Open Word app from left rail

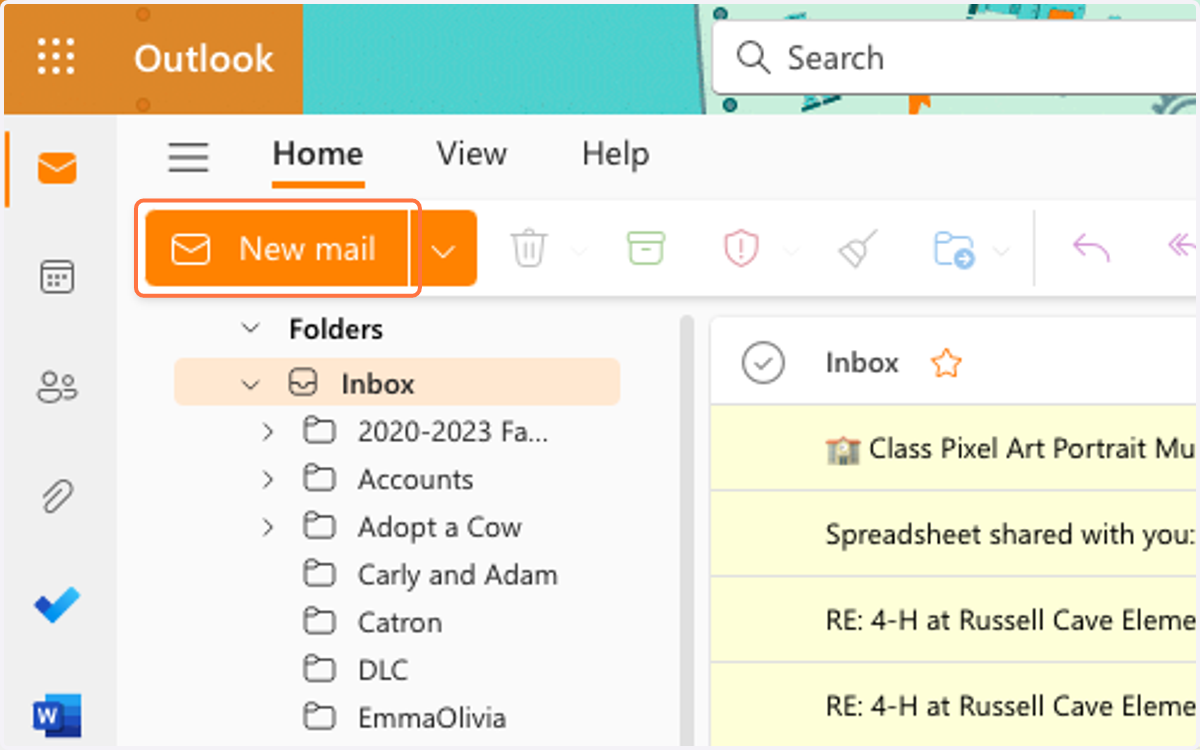(x=57, y=714)
